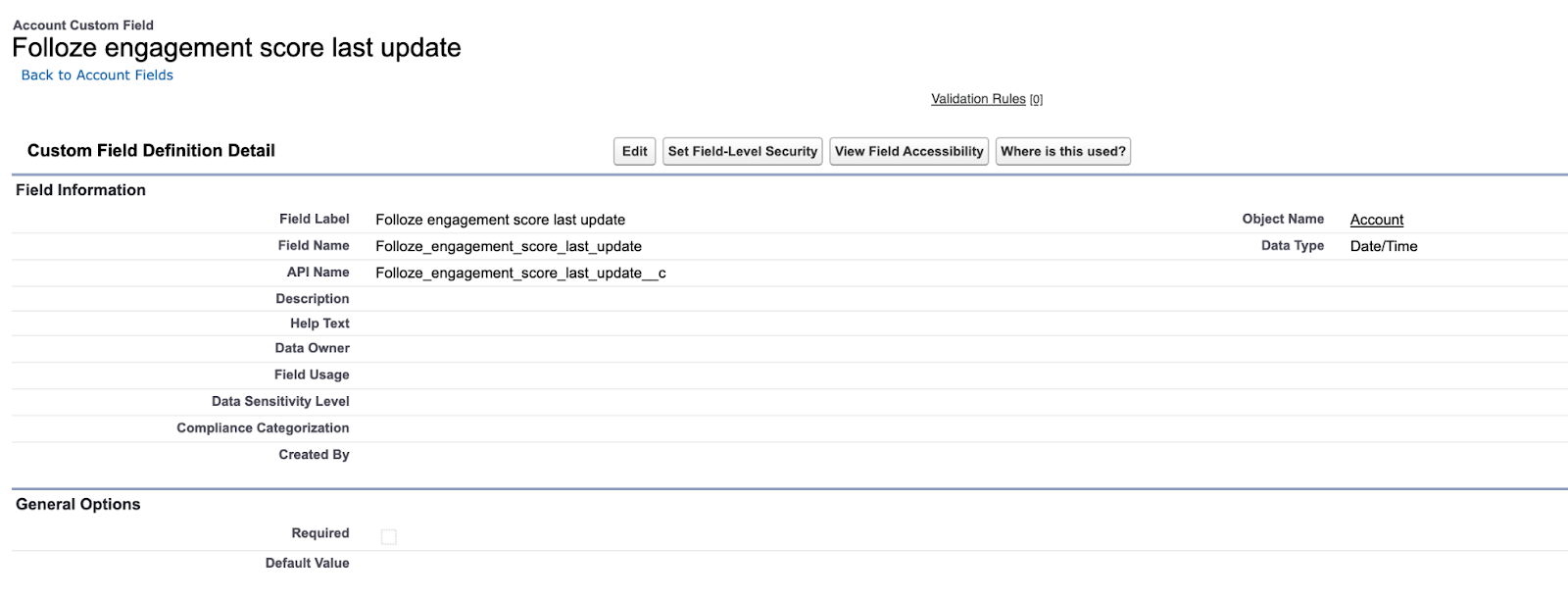Image resolution: width=1568 pixels, height=599 pixels.
Task: Select the Field Information section header
Action: (x=80, y=190)
